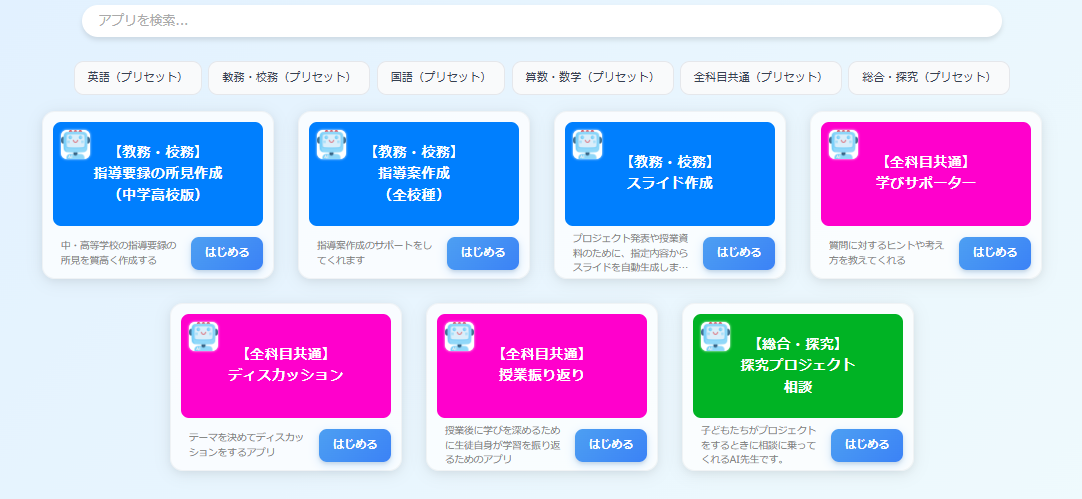
Task: Launch 学びサポーター via its はじめる button
Action: pyautogui.click(x=995, y=253)
